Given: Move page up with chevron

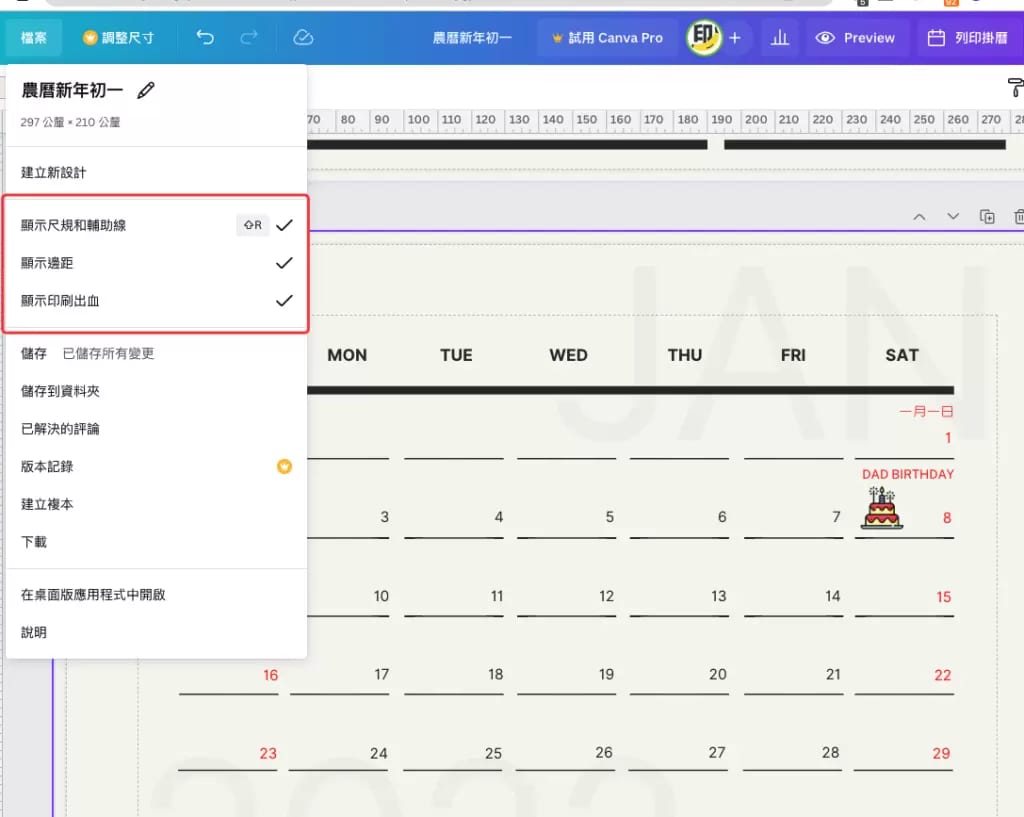Looking at the screenshot, I should (919, 216).
